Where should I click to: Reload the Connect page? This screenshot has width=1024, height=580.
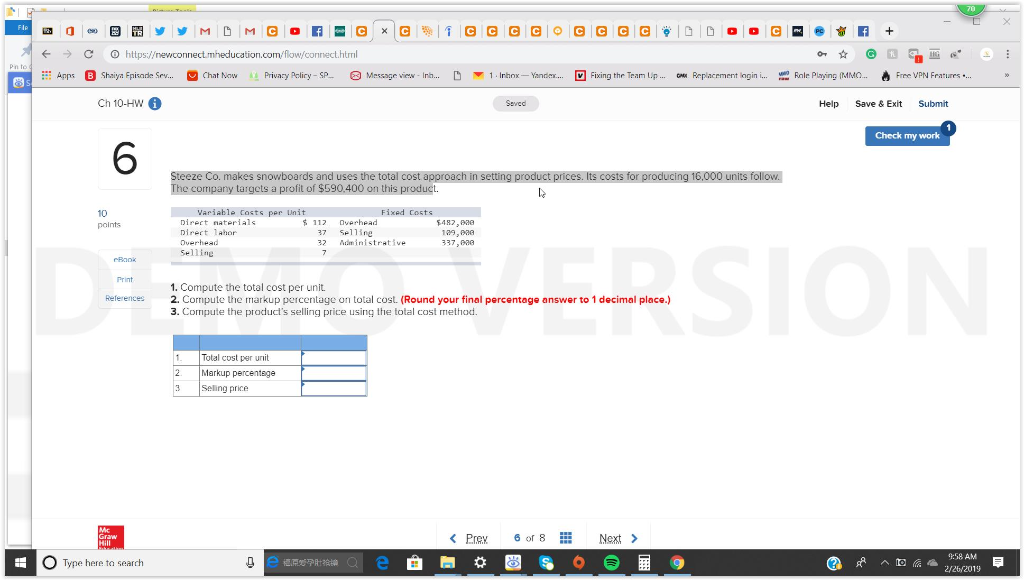[89, 55]
